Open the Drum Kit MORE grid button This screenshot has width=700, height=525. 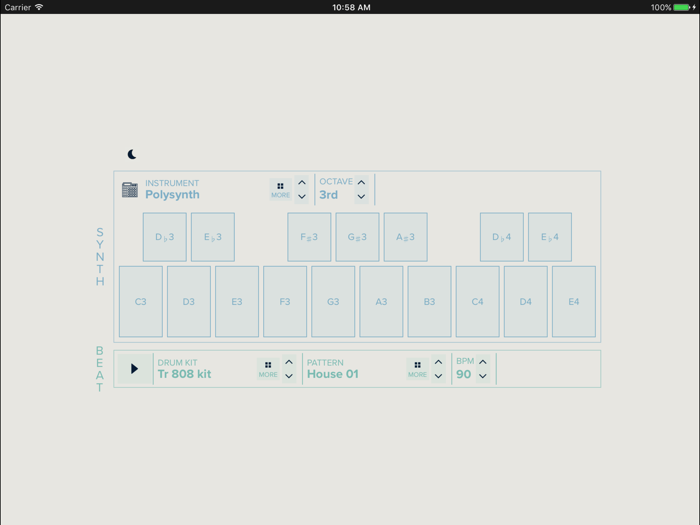268,369
